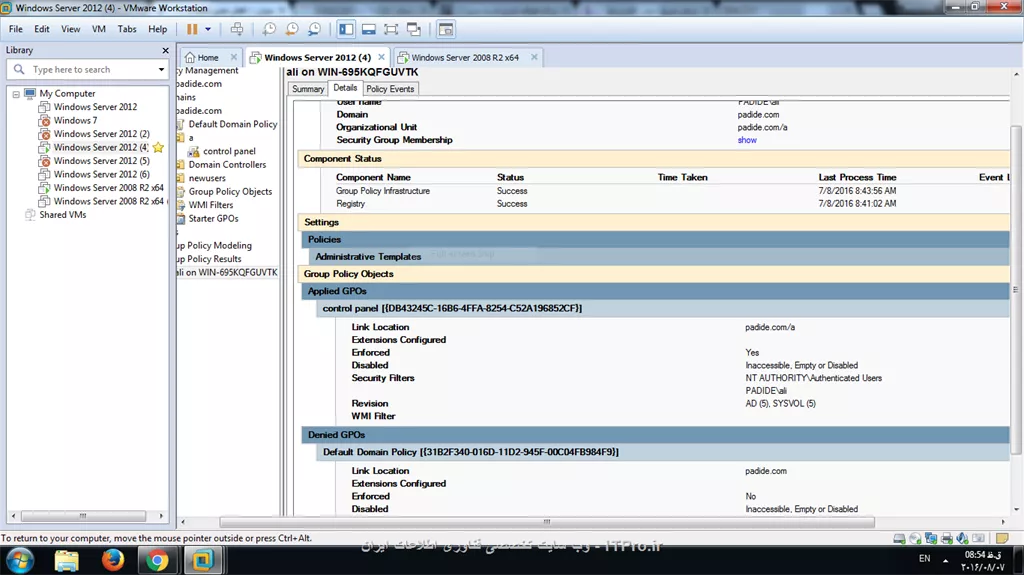Collapse the Policies section header
The width and height of the screenshot is (1024, 575).
[x=656, y=239]
